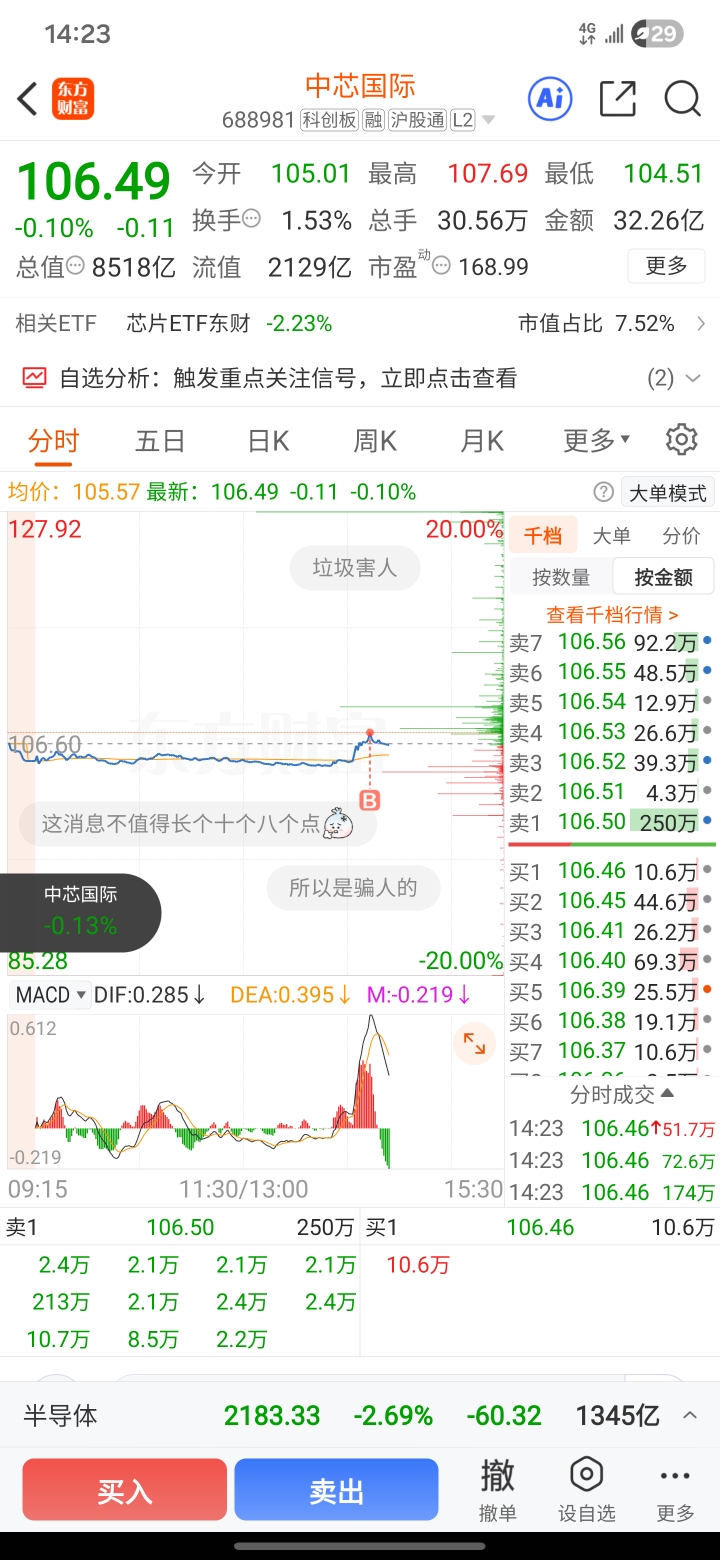Viewport: 720px width, 1560px height.
Task: Tap the L2 tag
Action: [x=462, y=121]
